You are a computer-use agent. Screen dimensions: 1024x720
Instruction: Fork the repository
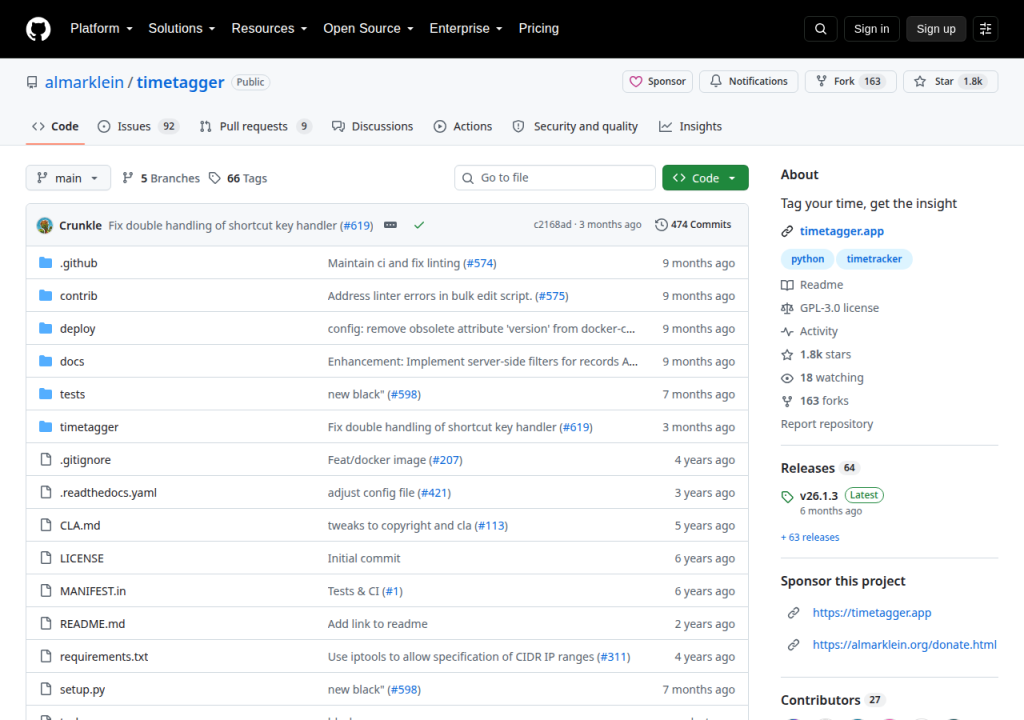tap(850, 82)
